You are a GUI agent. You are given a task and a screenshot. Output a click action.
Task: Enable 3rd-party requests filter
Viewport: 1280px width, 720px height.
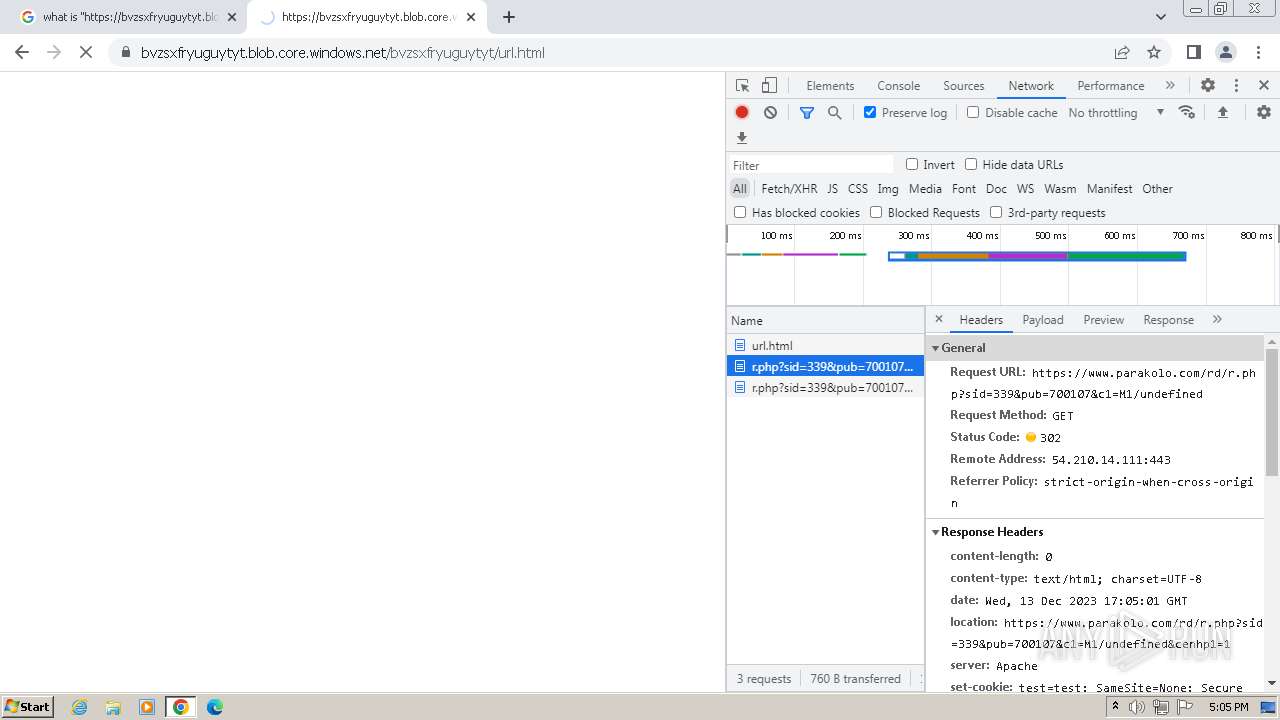click(x=996, y=212)
